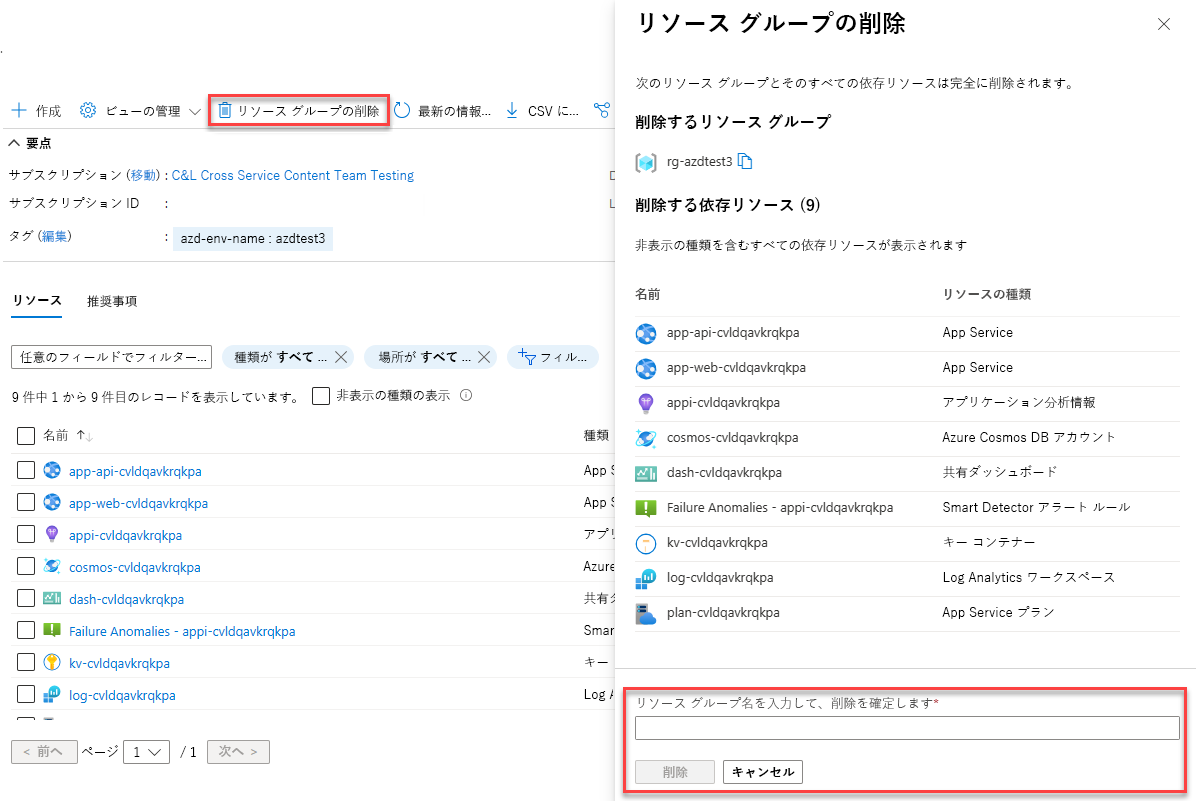Check the app-web-cvldqavkrqkpa row checkbox

(26, 502)
